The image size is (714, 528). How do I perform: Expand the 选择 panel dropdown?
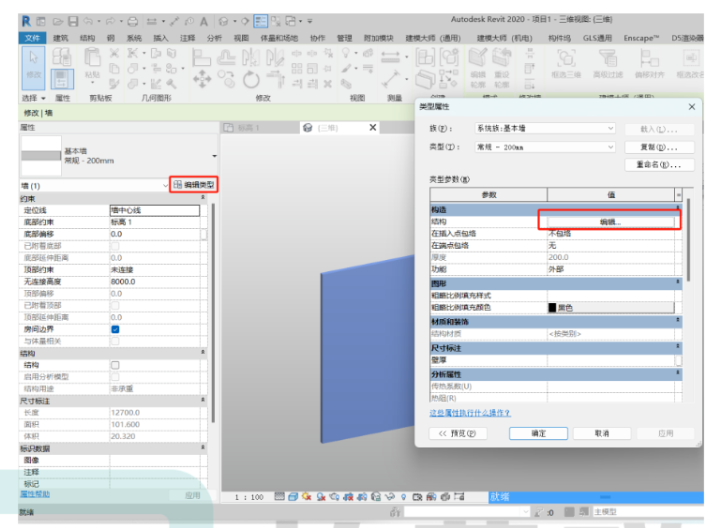click(x=43, y=98)
